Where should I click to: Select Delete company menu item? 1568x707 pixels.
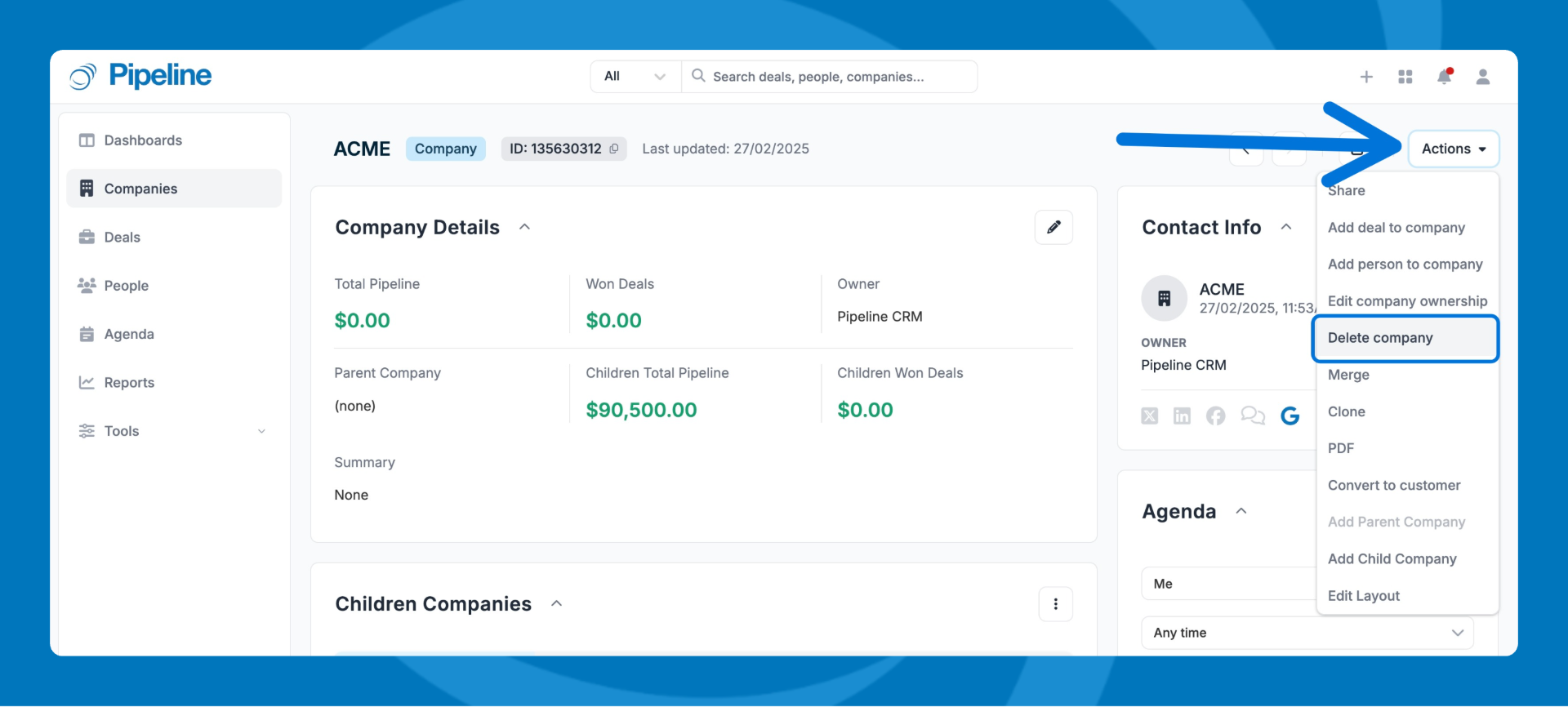1405,338
